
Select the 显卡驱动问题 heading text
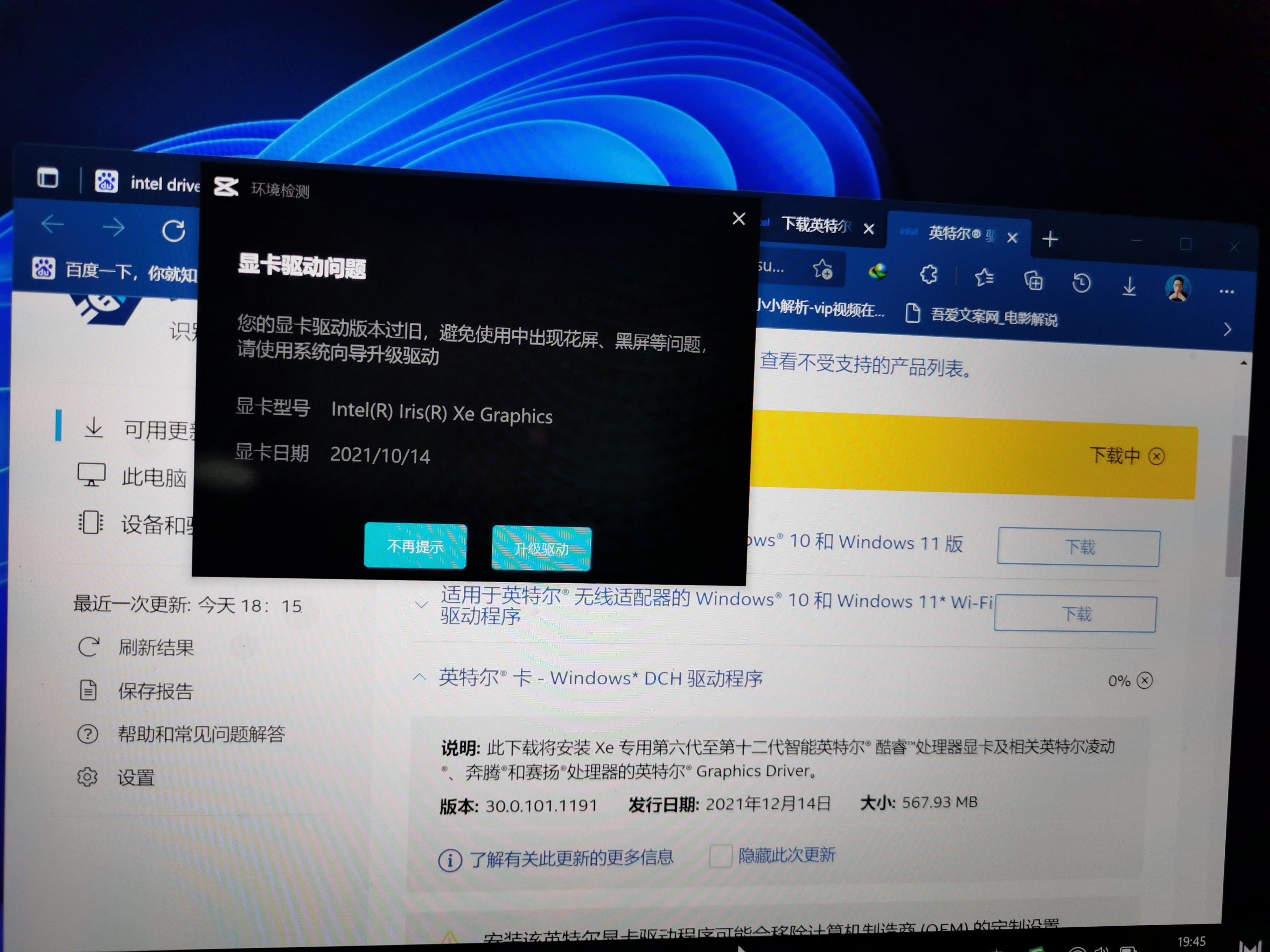pos(302,266)
